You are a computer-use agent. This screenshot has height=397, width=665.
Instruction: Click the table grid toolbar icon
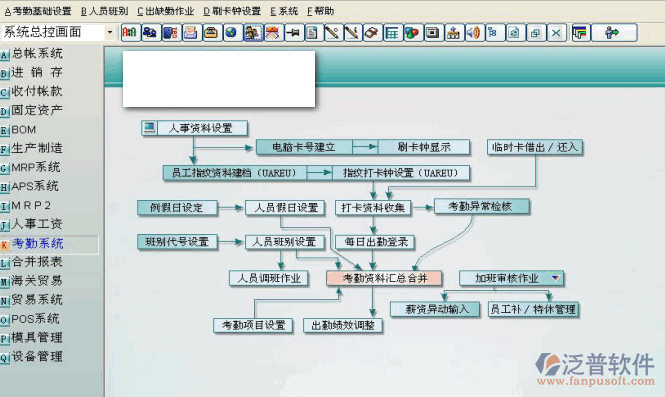tap(392, 33)
